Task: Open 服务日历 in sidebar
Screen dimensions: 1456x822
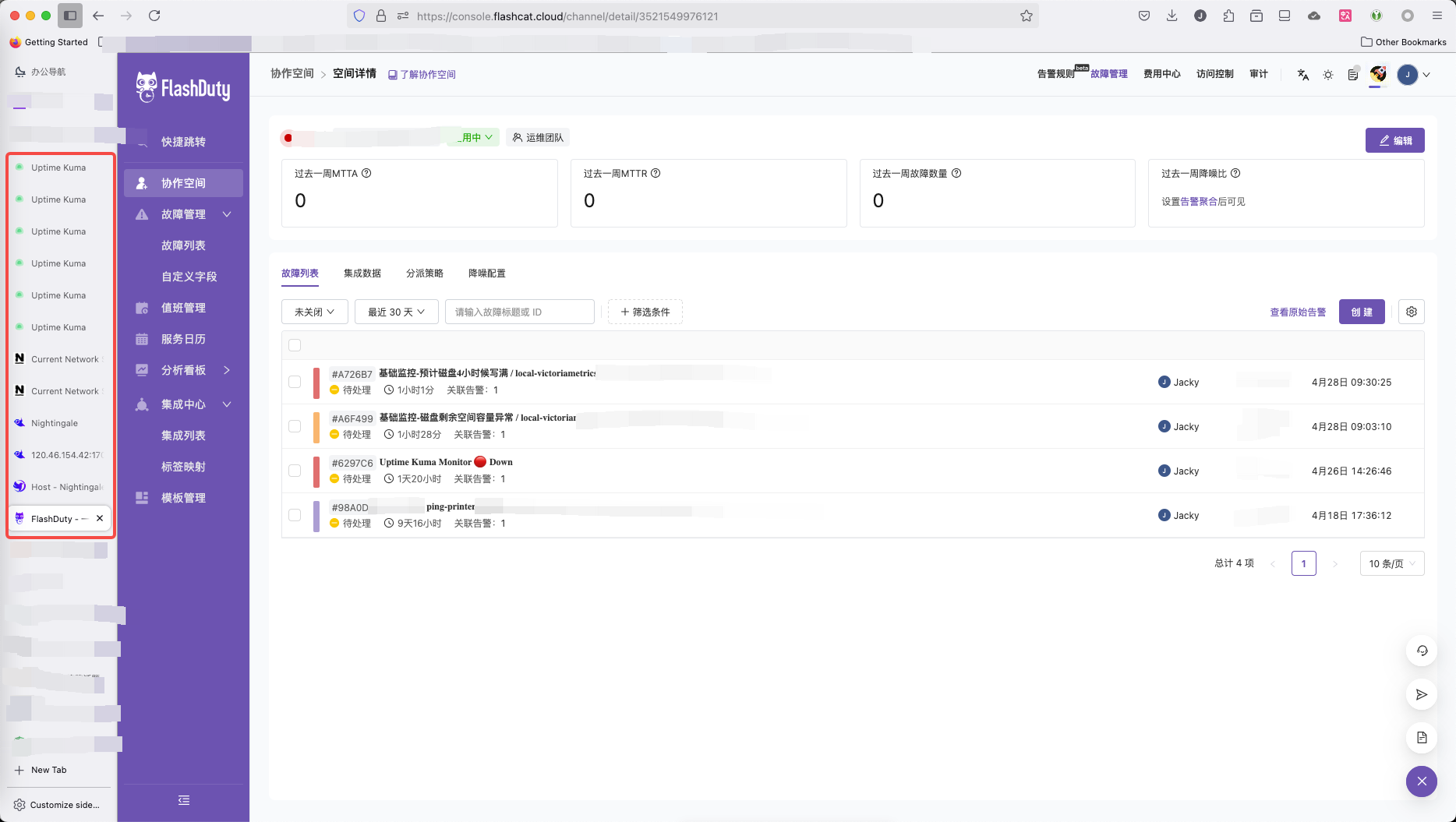Action: pyautogui.click(x=183, y=339)
